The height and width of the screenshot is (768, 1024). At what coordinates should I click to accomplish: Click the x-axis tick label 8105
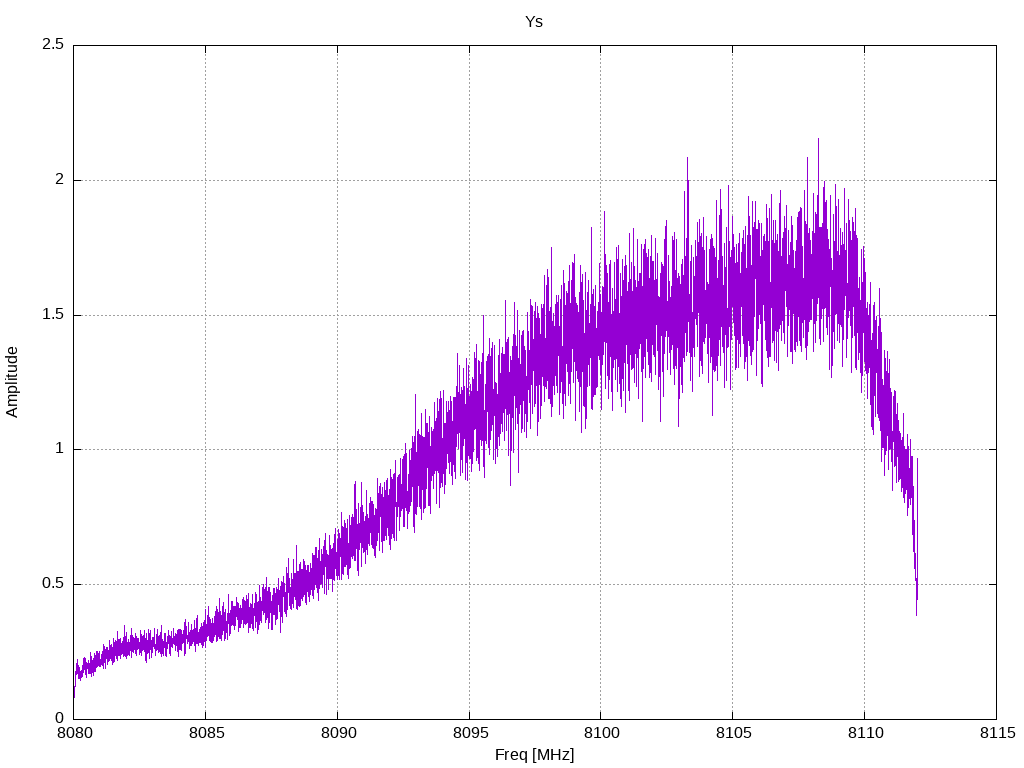tap(733, 733)
